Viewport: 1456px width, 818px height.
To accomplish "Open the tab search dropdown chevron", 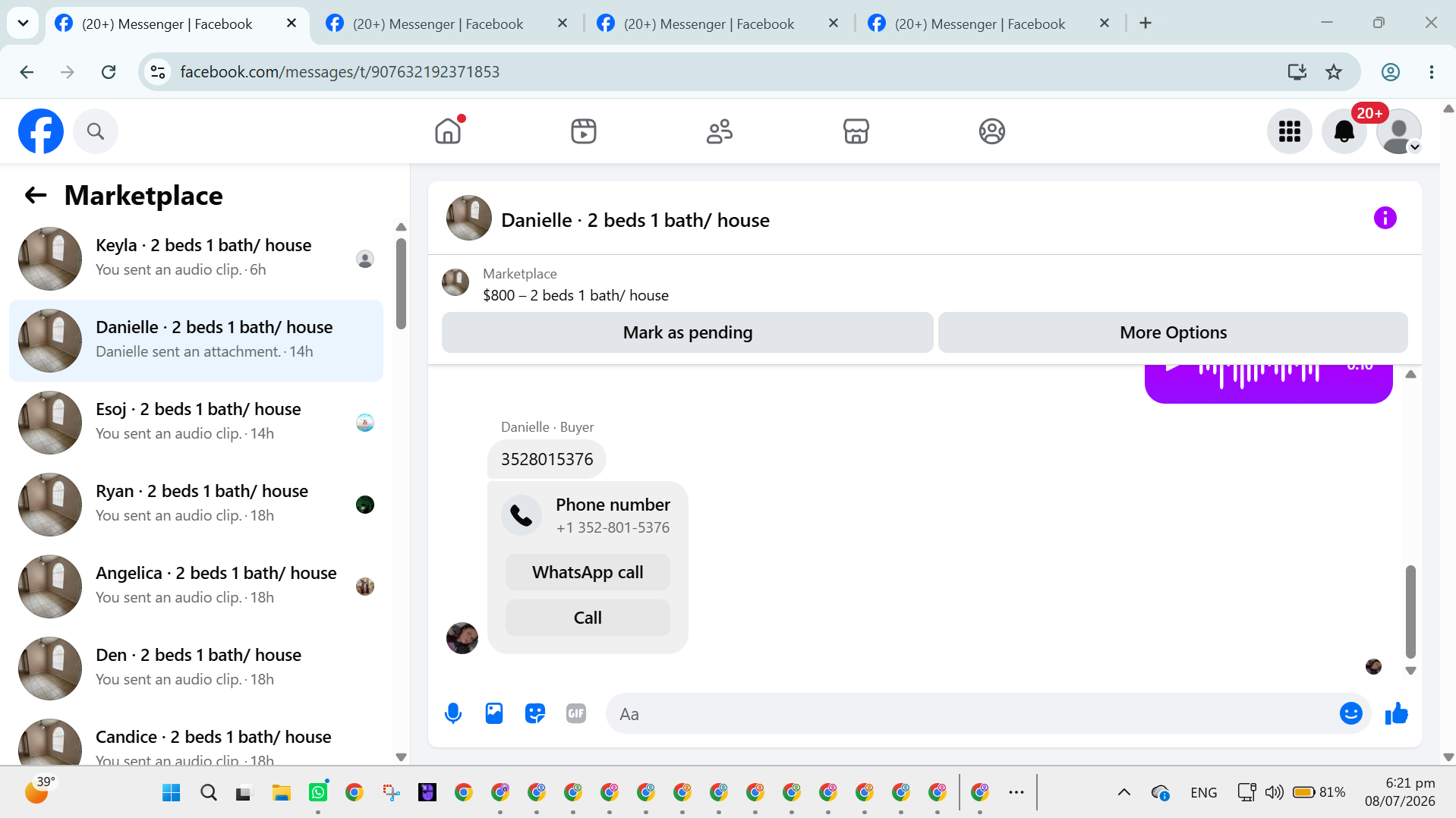I will tap(23, 24).
